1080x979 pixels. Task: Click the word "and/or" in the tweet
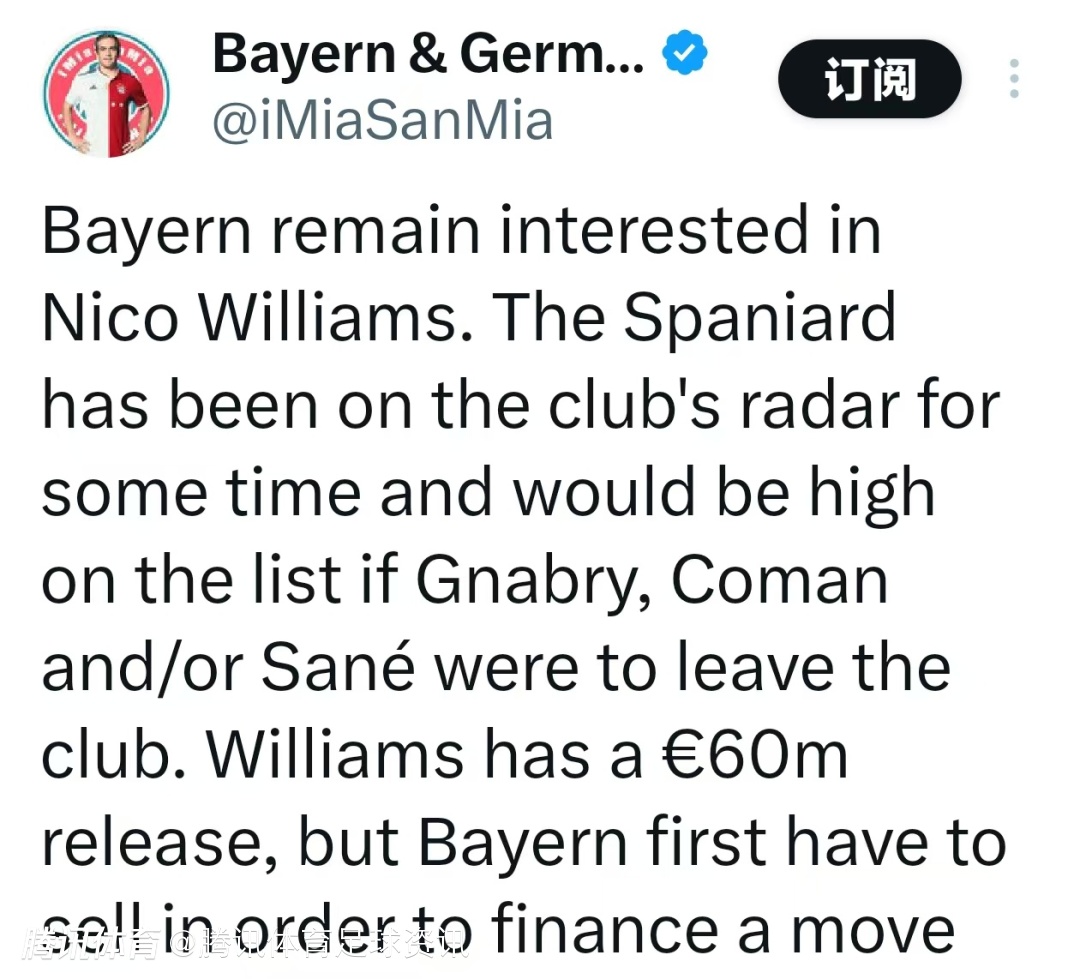[138, 667]
